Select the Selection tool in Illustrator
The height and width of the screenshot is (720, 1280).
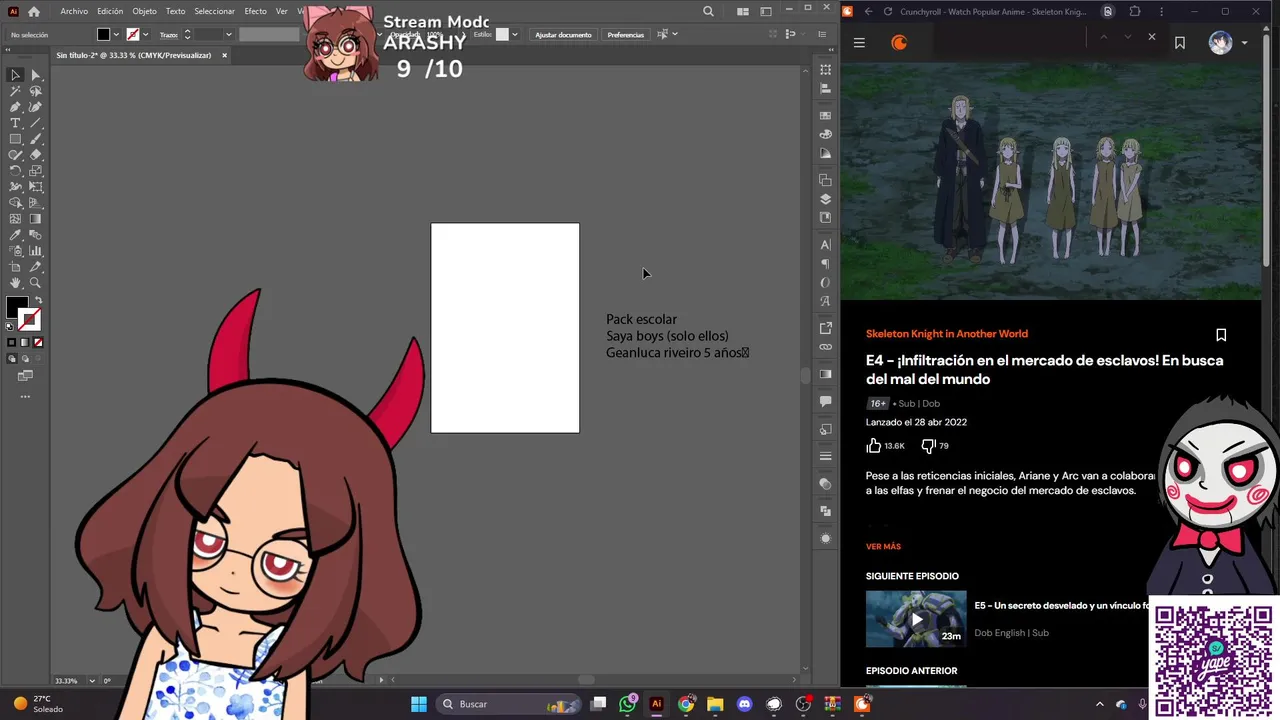15,75
